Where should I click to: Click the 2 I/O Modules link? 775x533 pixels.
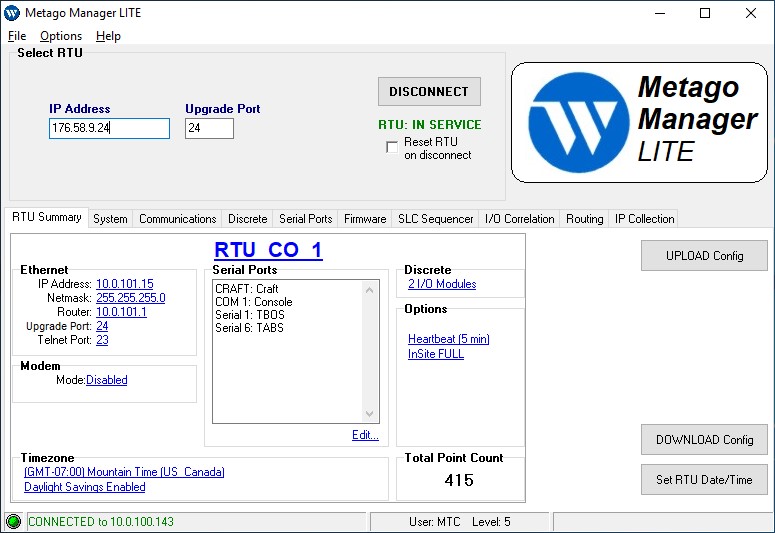coord(442,284)
